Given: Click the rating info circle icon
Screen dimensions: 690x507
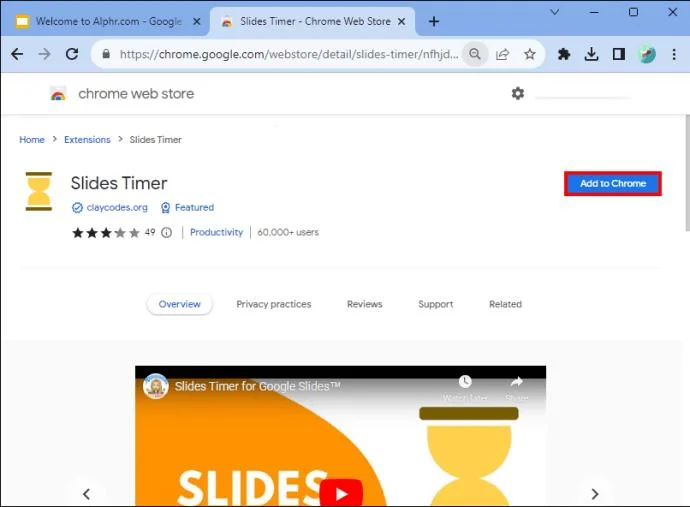Looking at the screenshot, I should tap(166, 232).
